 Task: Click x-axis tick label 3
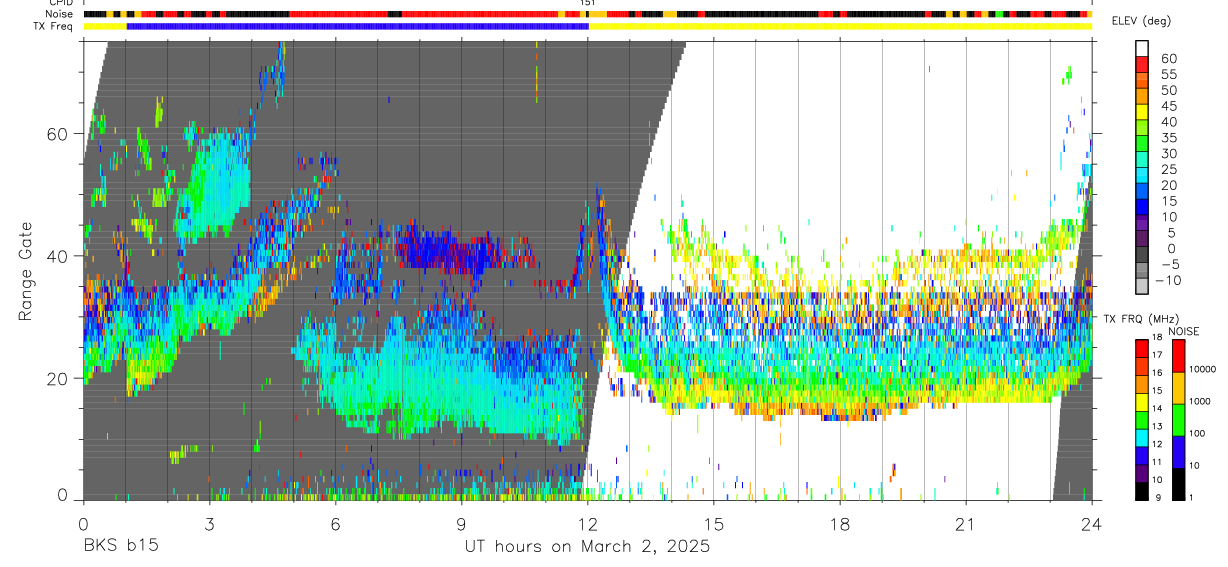pos(208,524)
